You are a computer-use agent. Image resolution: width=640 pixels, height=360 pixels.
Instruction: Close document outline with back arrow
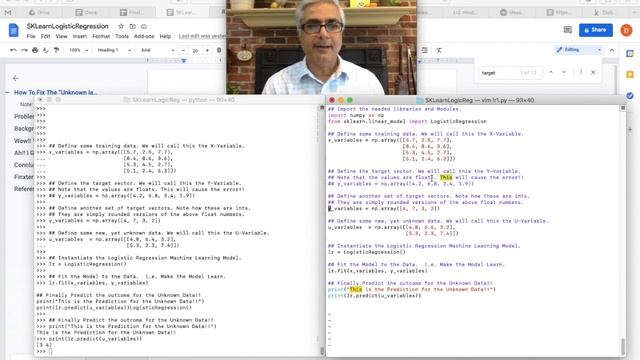coord(16,78)
